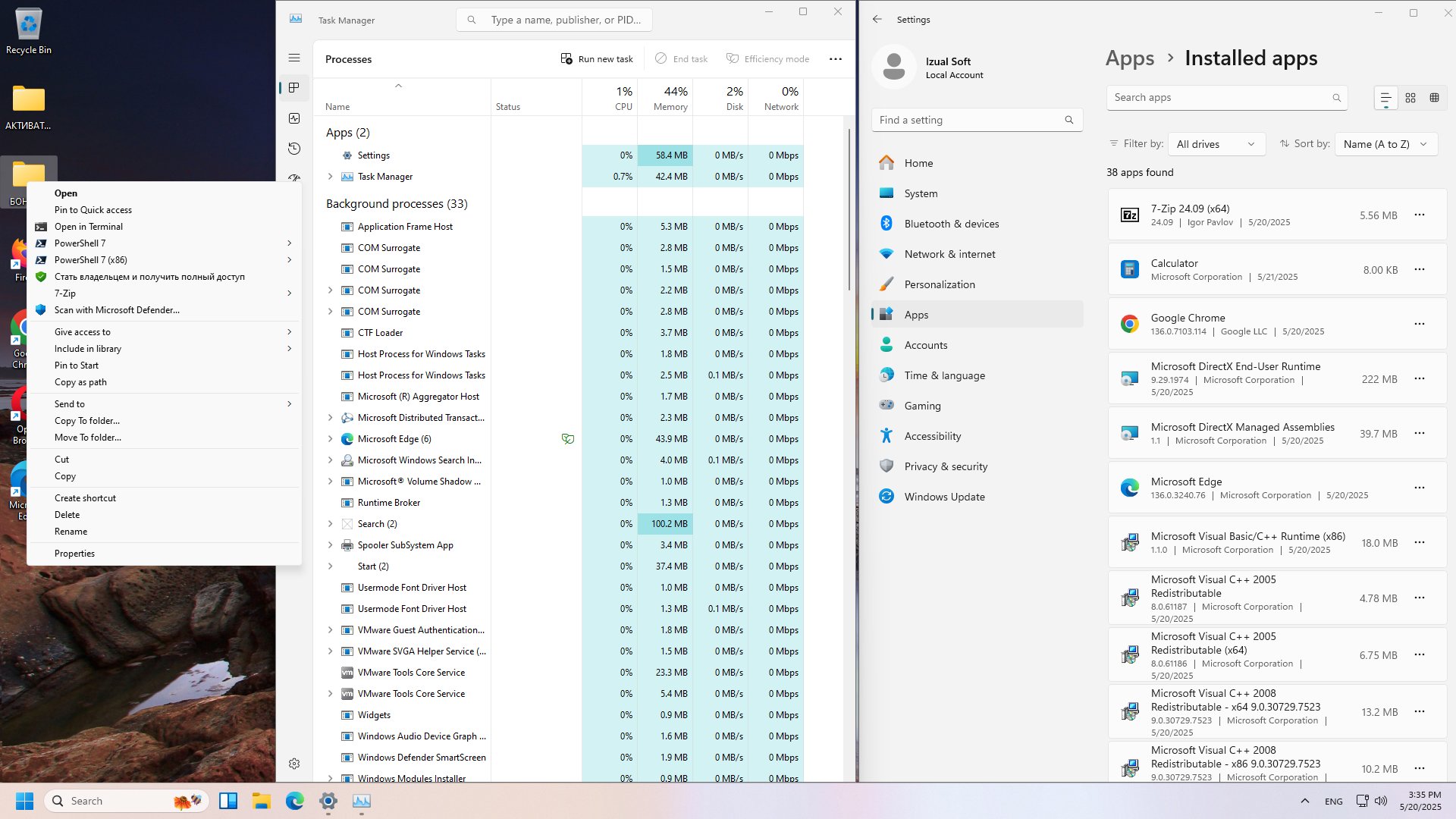The image size is (1456, 819).
Task: Click the three-dots menu in Task Manager toolbar
Action: pyautogui.click(x=836, y=59)
